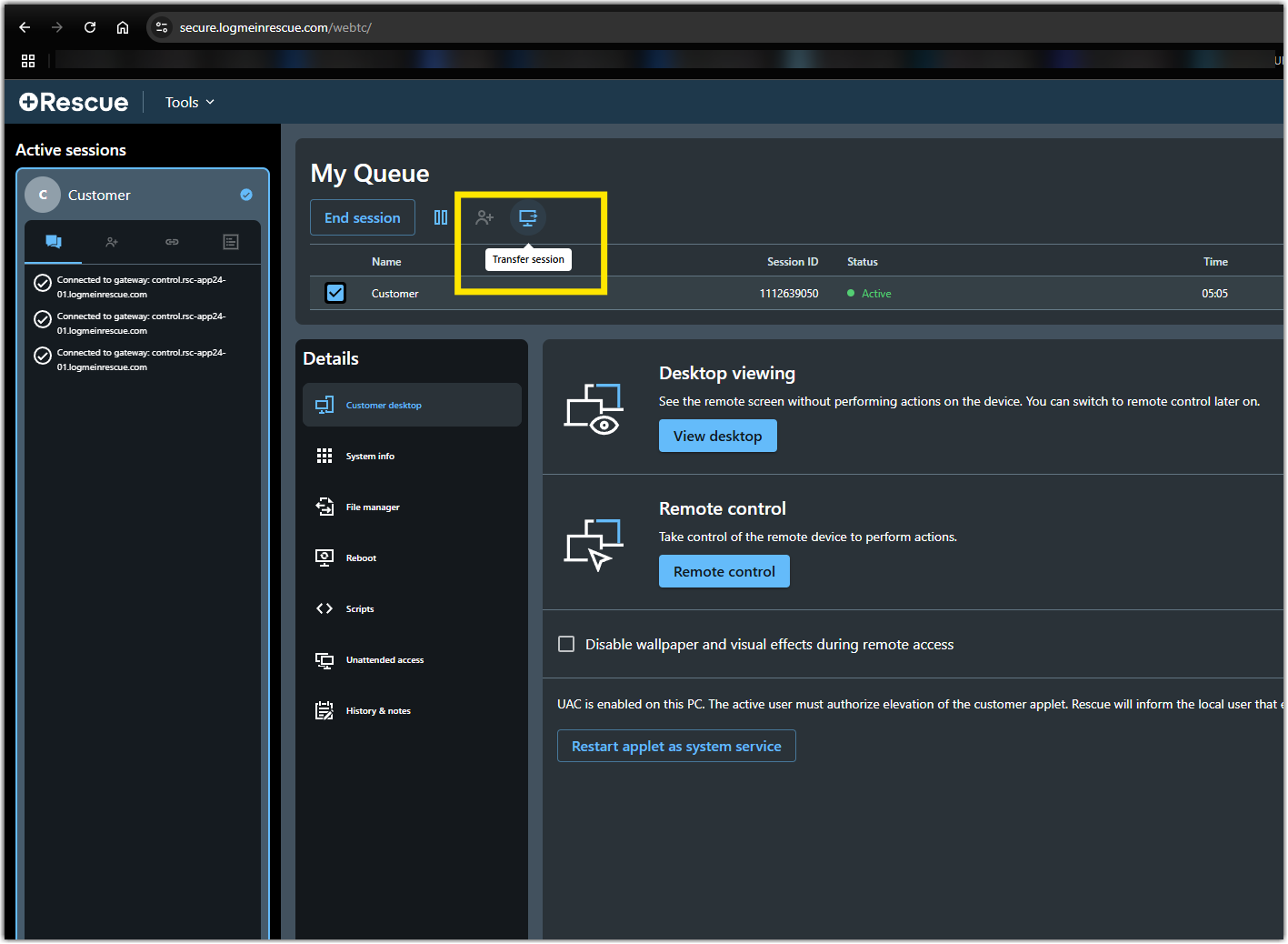Click the hold session pause icon

pyautogui.click(x=441, y=217)
